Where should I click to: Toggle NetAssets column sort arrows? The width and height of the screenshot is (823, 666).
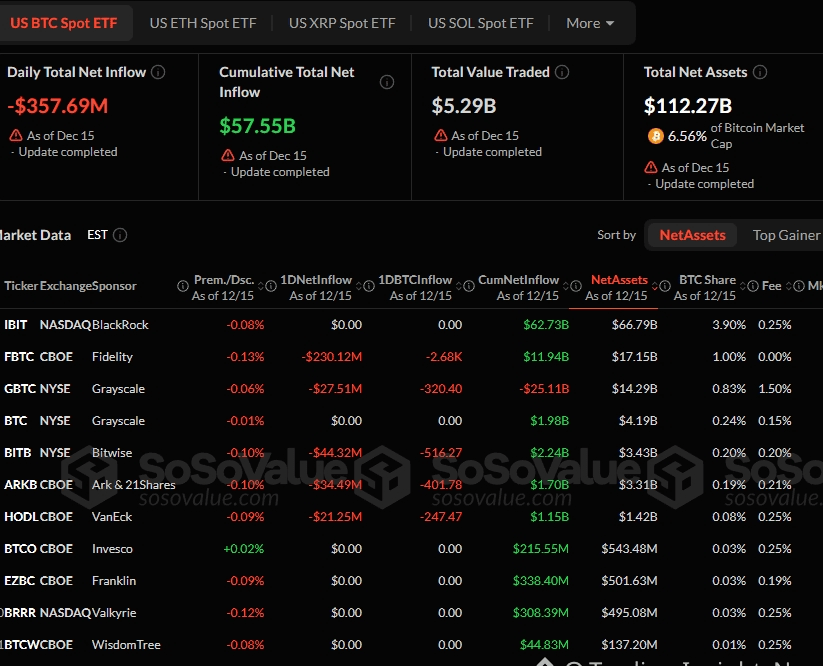pyautogui.click(x=655, y=286)
